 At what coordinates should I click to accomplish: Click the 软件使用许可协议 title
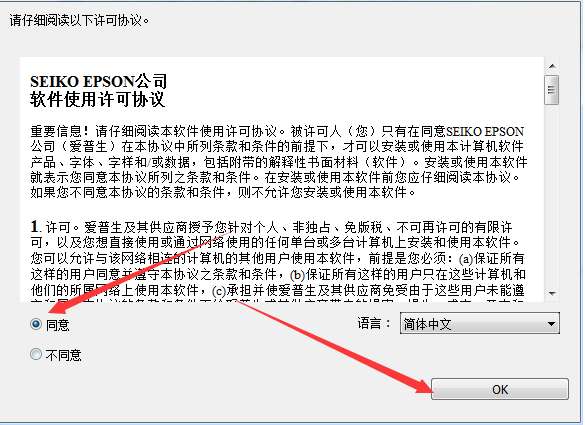click(97, 99)
